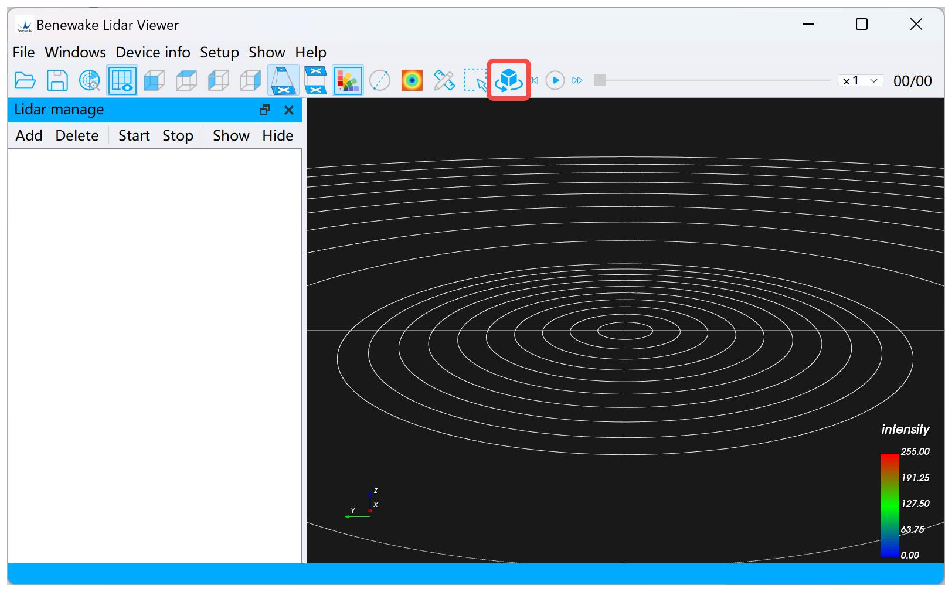
Task: Select the front-face cube view icon
Action: click(x=154, y=80)
